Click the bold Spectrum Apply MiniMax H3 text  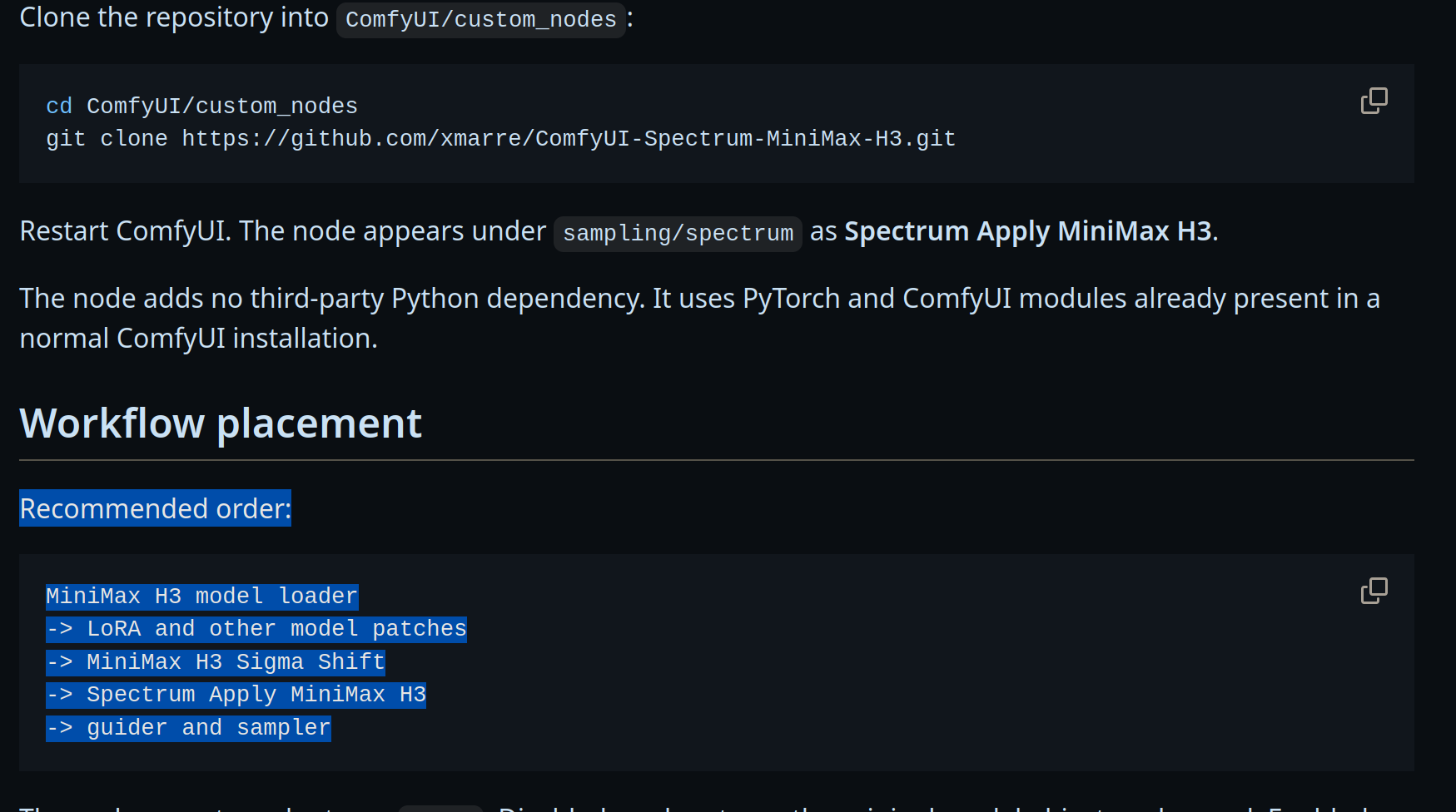tap(1028, 231)
